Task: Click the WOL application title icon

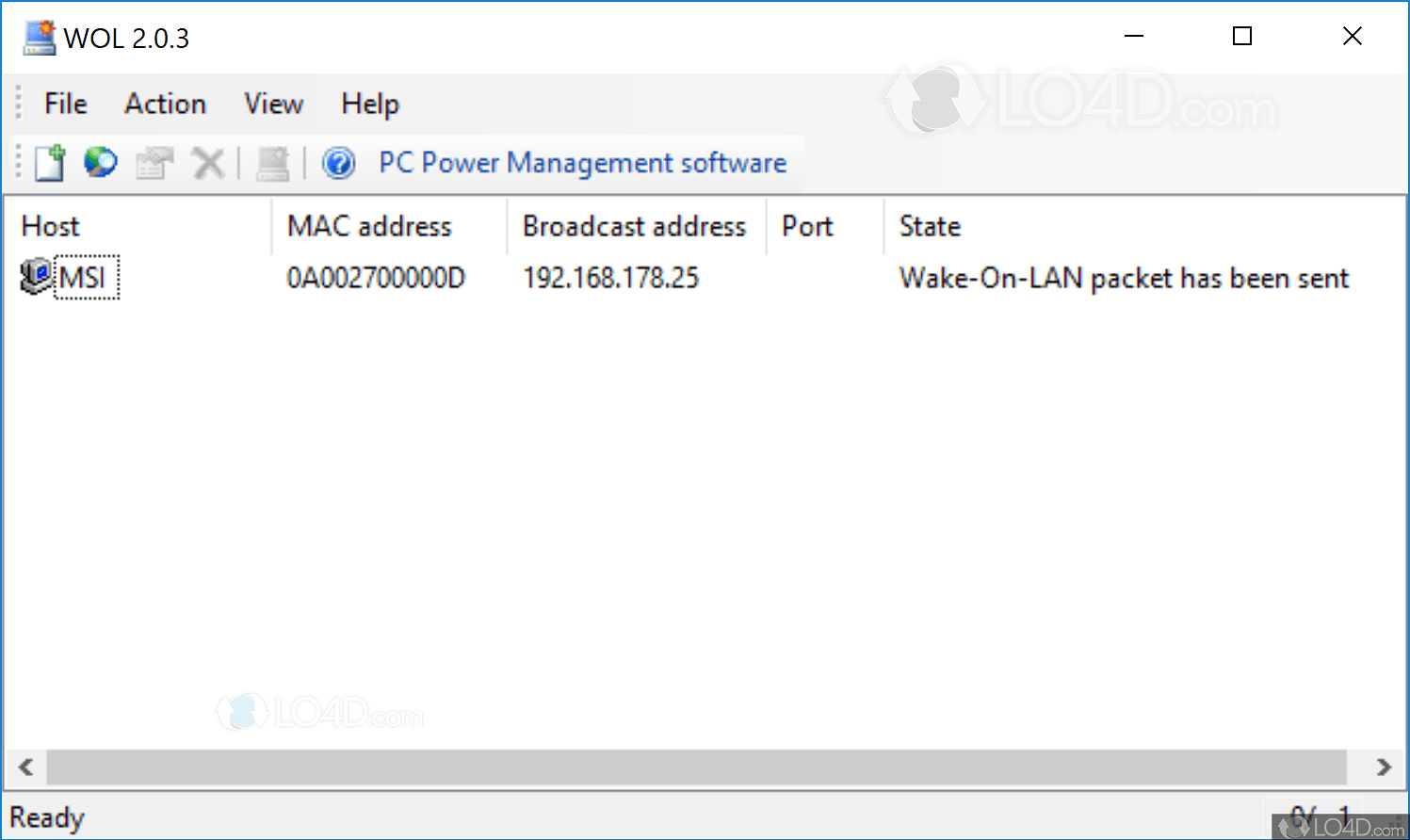Action: click(40, 38)
